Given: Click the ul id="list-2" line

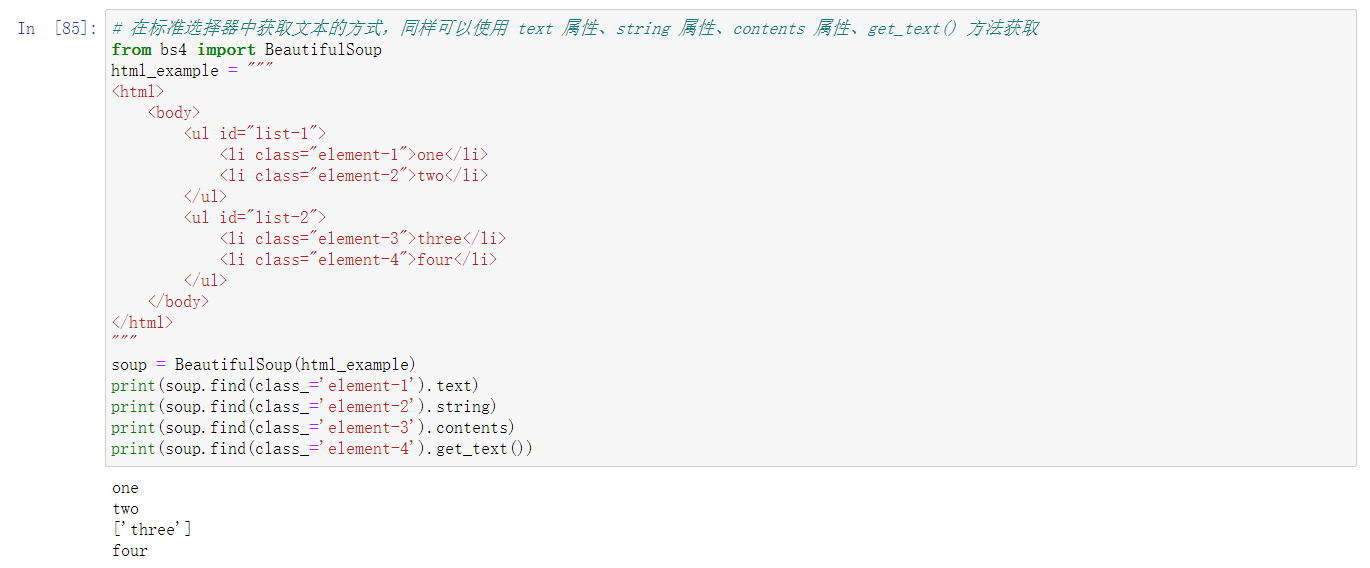Looking at the screenshot, I should 255,217.
